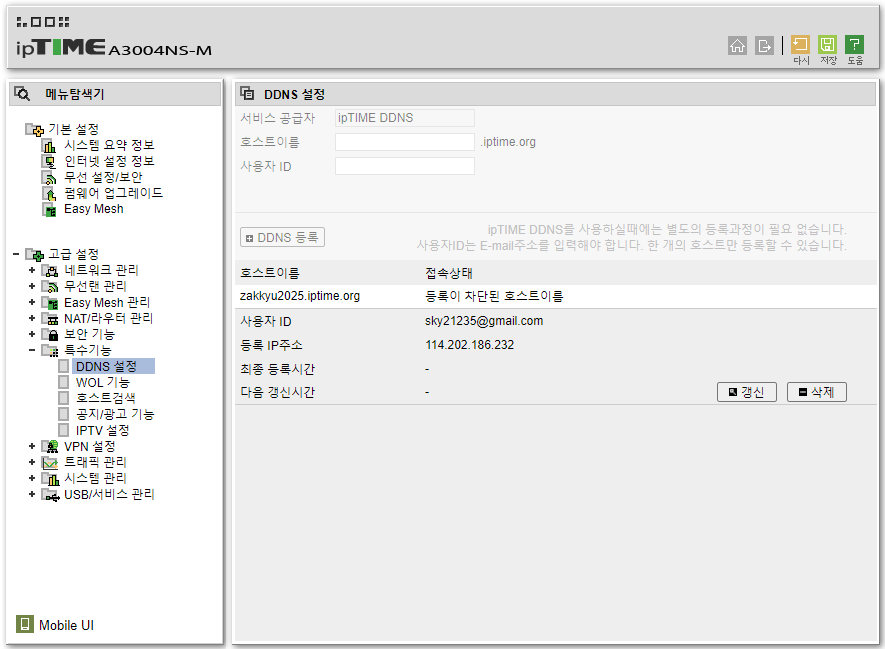The height and width of the screenshot is (649, 885).
Task: Open the Mobile UI icon
Action: (x=24, y=624)
